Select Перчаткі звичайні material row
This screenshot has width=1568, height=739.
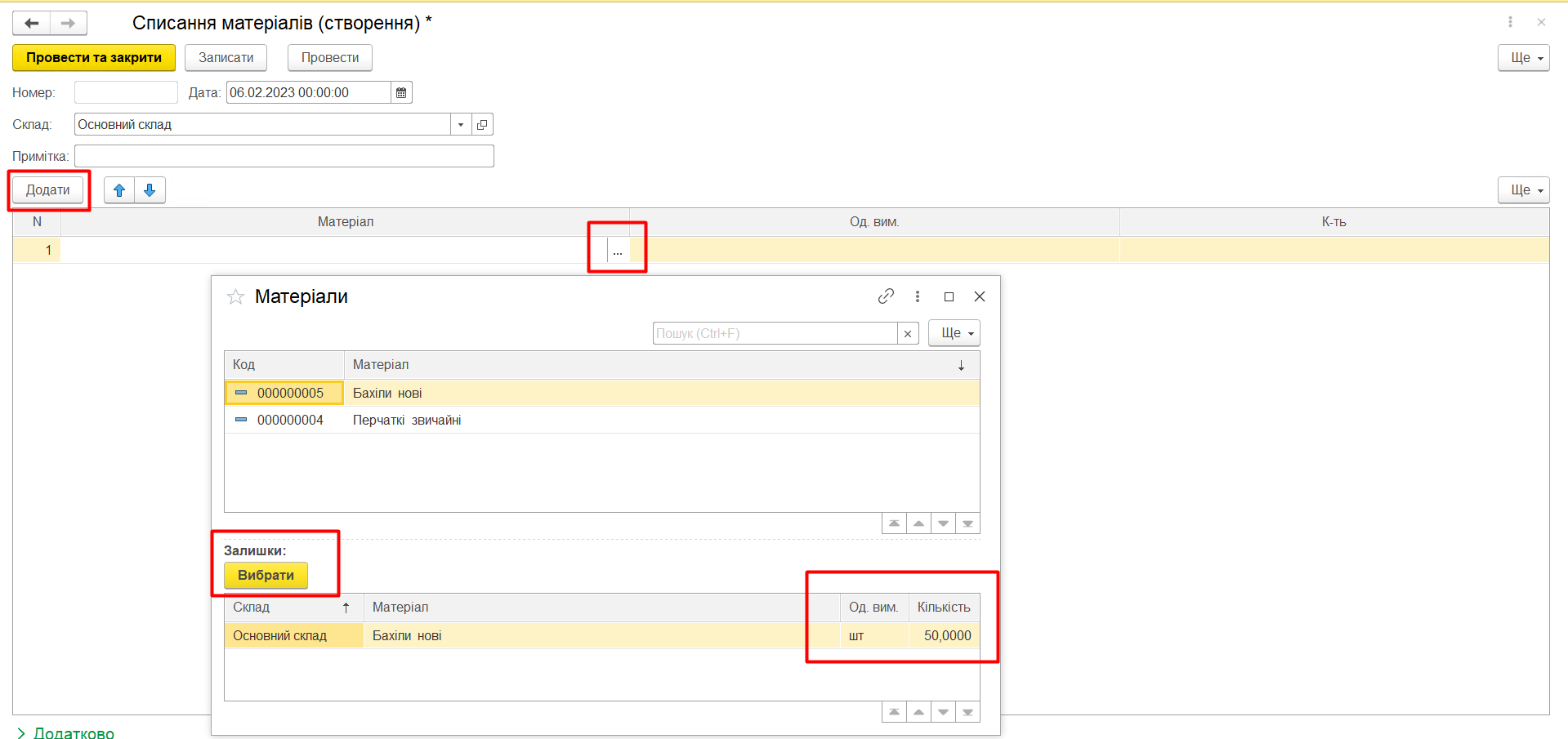point(407,420)
